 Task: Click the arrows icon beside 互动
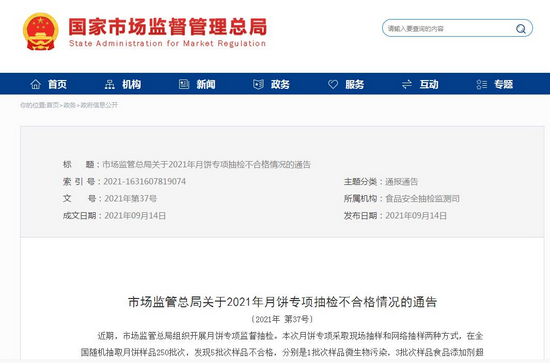pyautogui.click(x=407, y=84)
